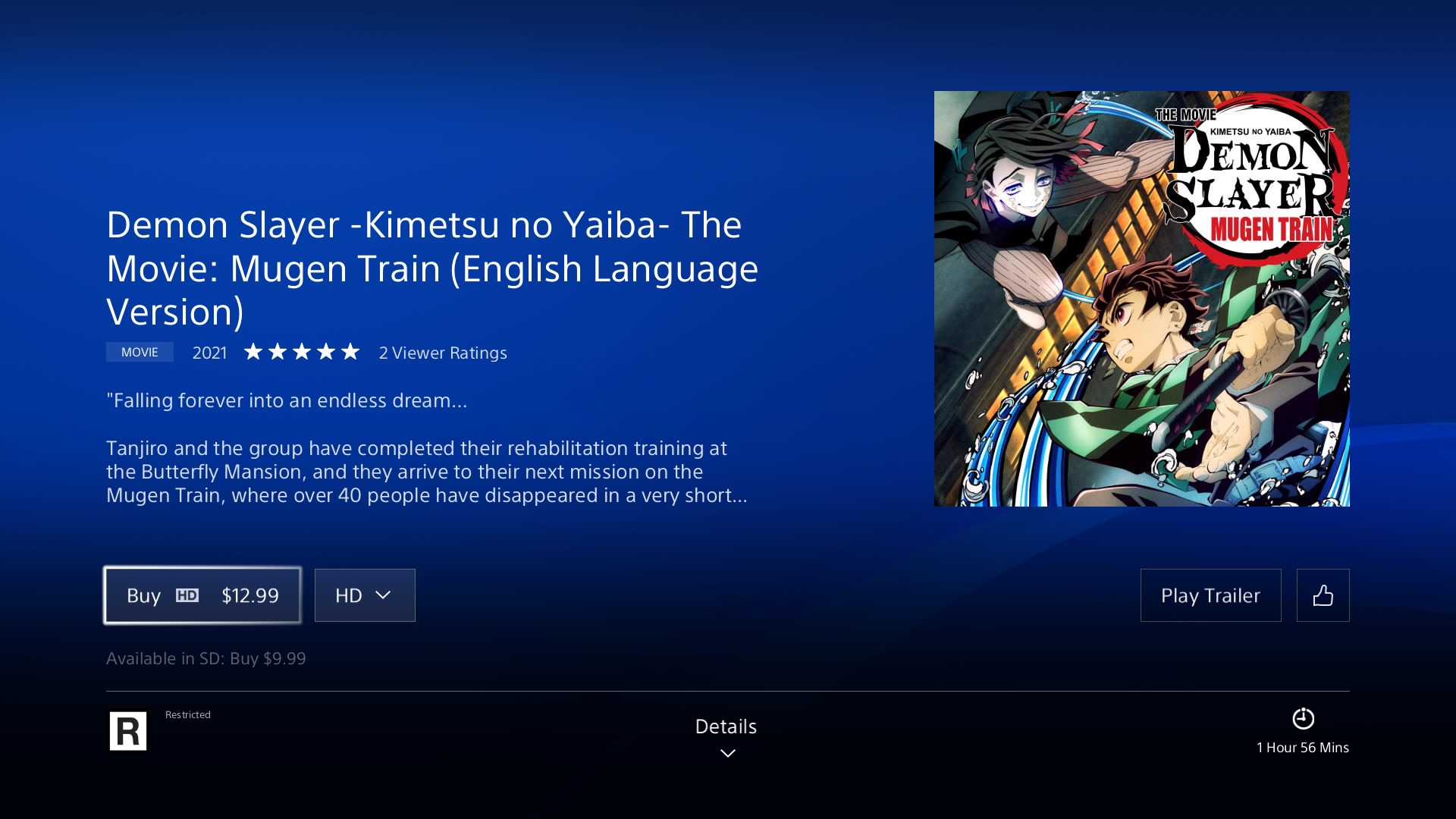Click the Play Trailer button
1456x819 pixels.
[1211, 595]
